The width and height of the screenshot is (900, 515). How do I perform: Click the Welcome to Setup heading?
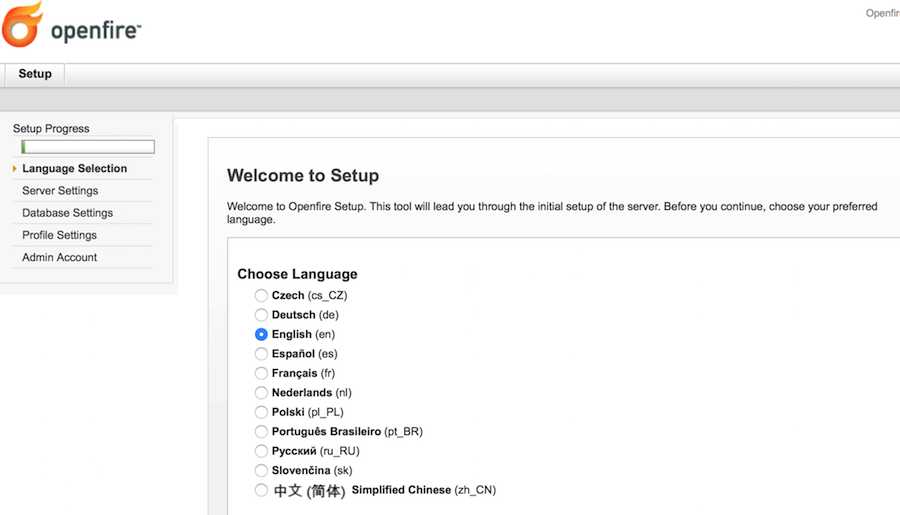303,176
